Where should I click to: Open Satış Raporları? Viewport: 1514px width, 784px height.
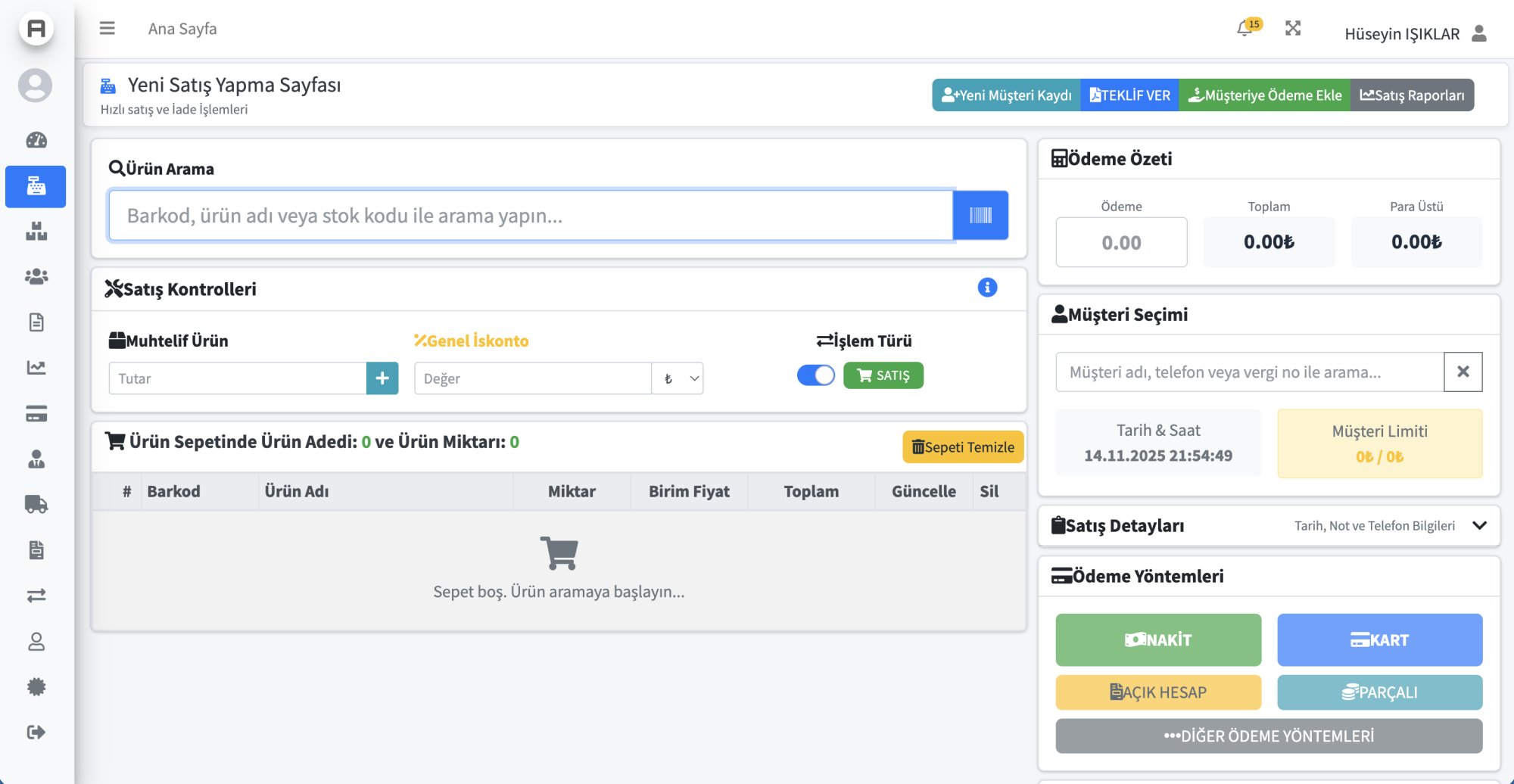click(1412, 95)
